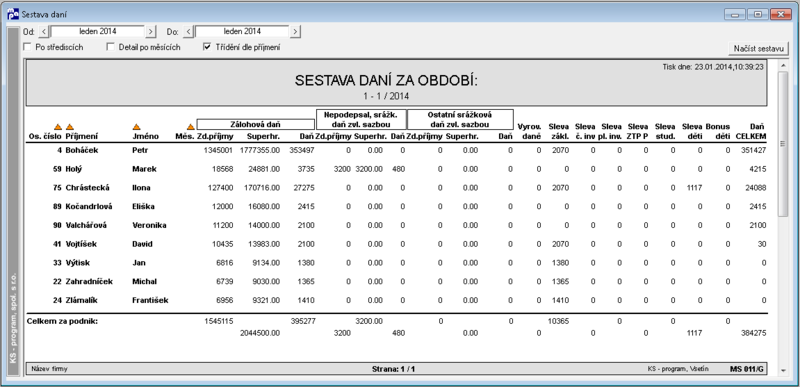Step the Od month back with left arrow

pos(44,32)
